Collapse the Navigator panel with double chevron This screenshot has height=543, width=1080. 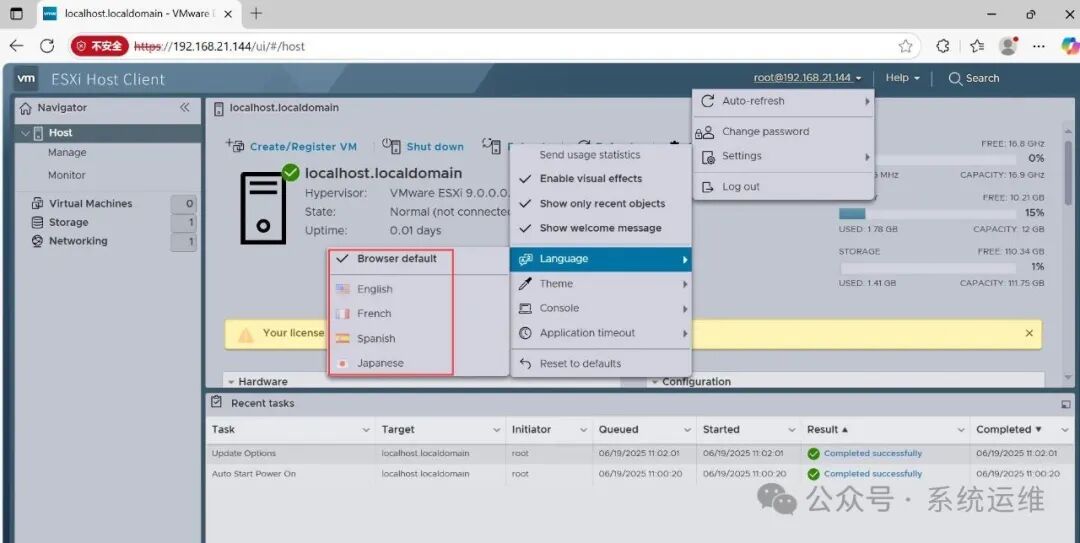tap(185, 107)
